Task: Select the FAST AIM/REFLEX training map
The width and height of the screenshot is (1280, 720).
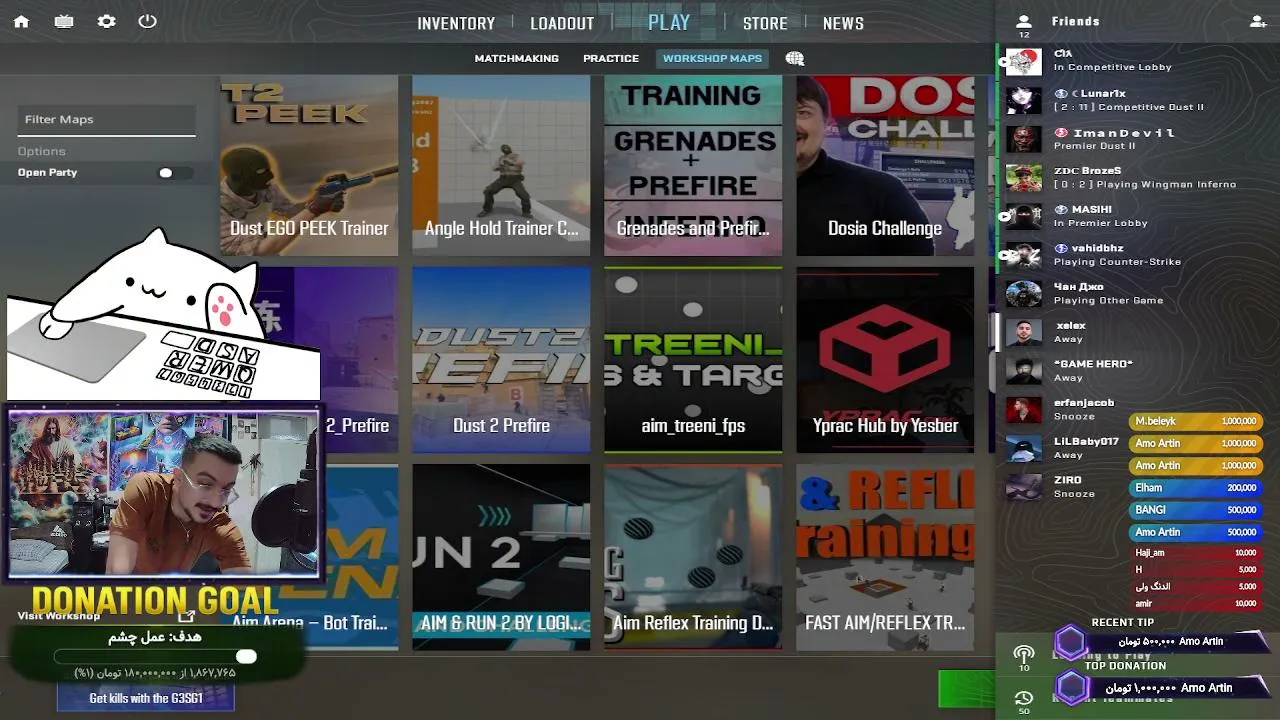Action: click(885, 557)
